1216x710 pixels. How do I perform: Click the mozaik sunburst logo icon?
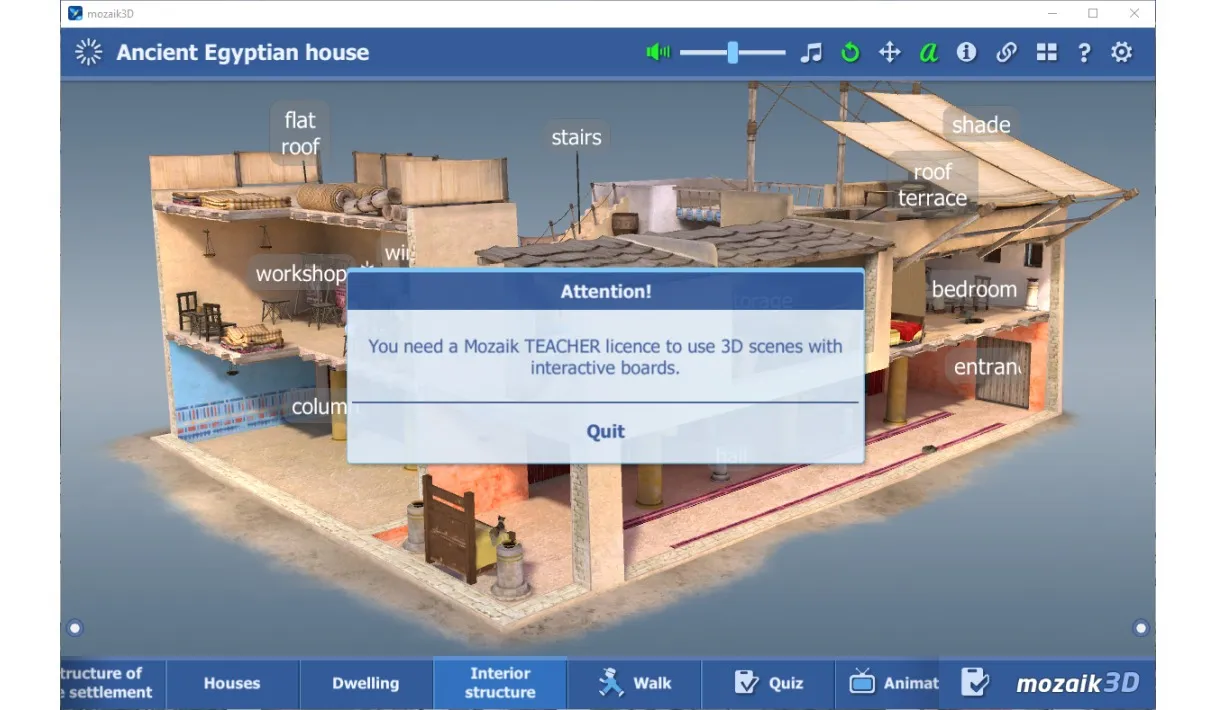click(x=89, y=53)
